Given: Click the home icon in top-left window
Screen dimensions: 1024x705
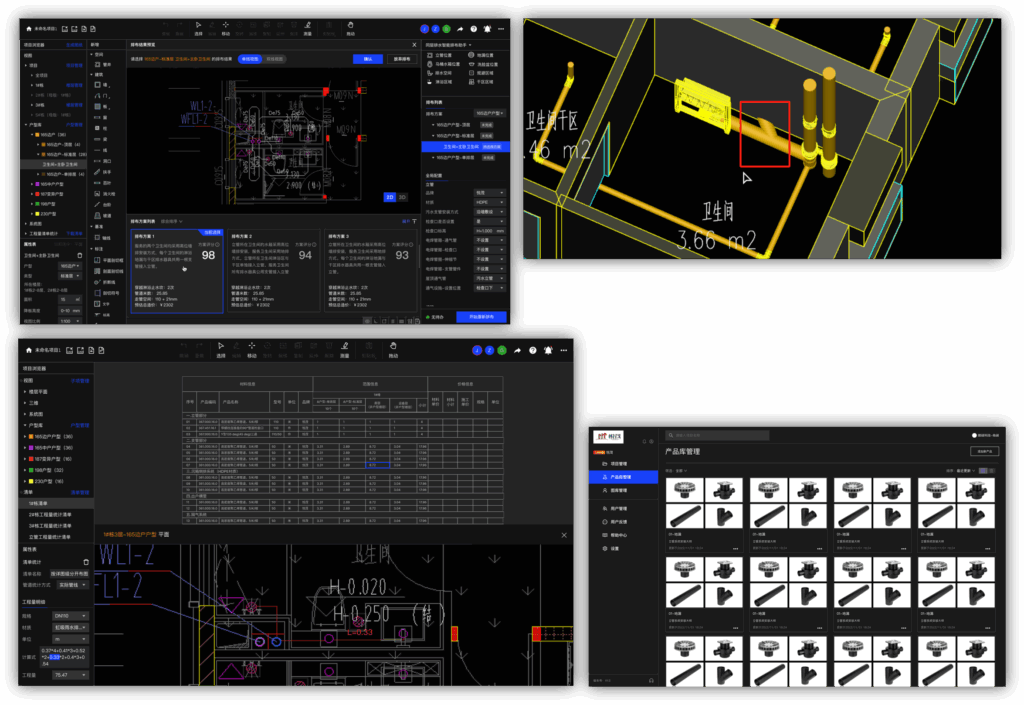Looking at the screenshot, I should point(27,30).
